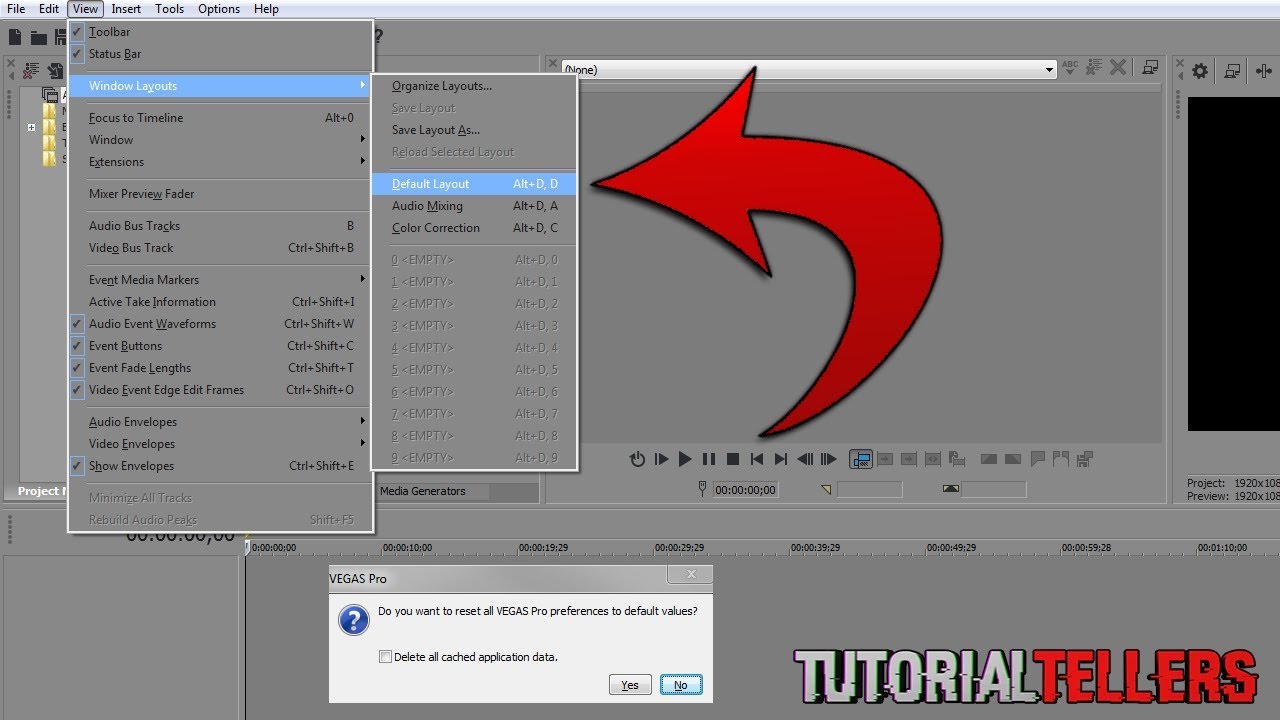Click the Create subclip icon in Trimmer
The height and width of the screenshot is (720, 1280).
click(957, 460)
